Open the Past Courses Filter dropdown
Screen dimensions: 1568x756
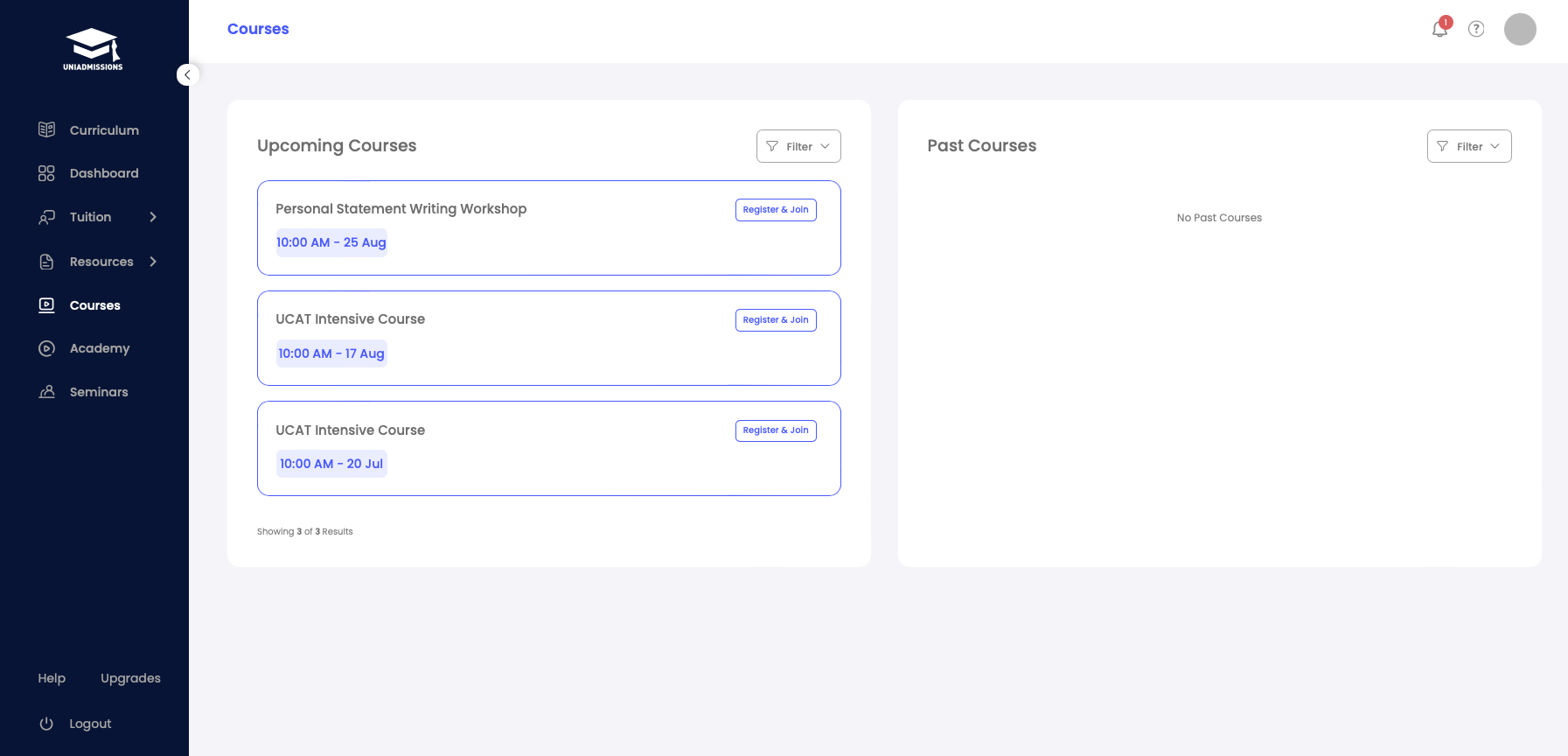1469,146
